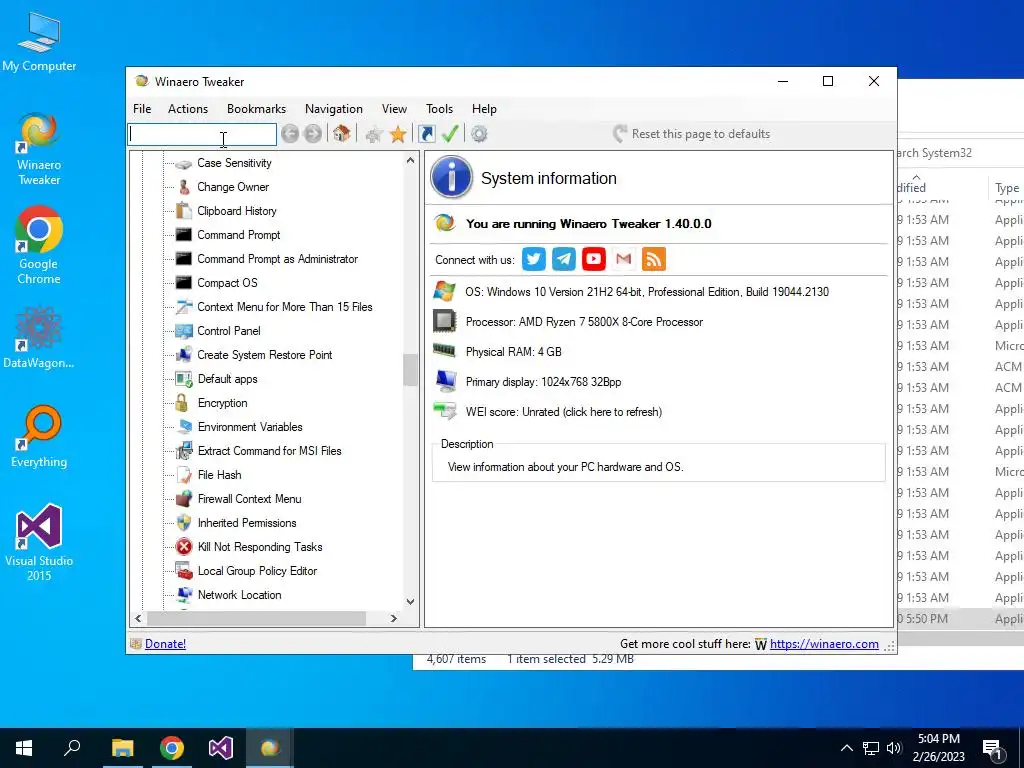Click tree horizontal scrollbar right arrow

pos(394,618)
